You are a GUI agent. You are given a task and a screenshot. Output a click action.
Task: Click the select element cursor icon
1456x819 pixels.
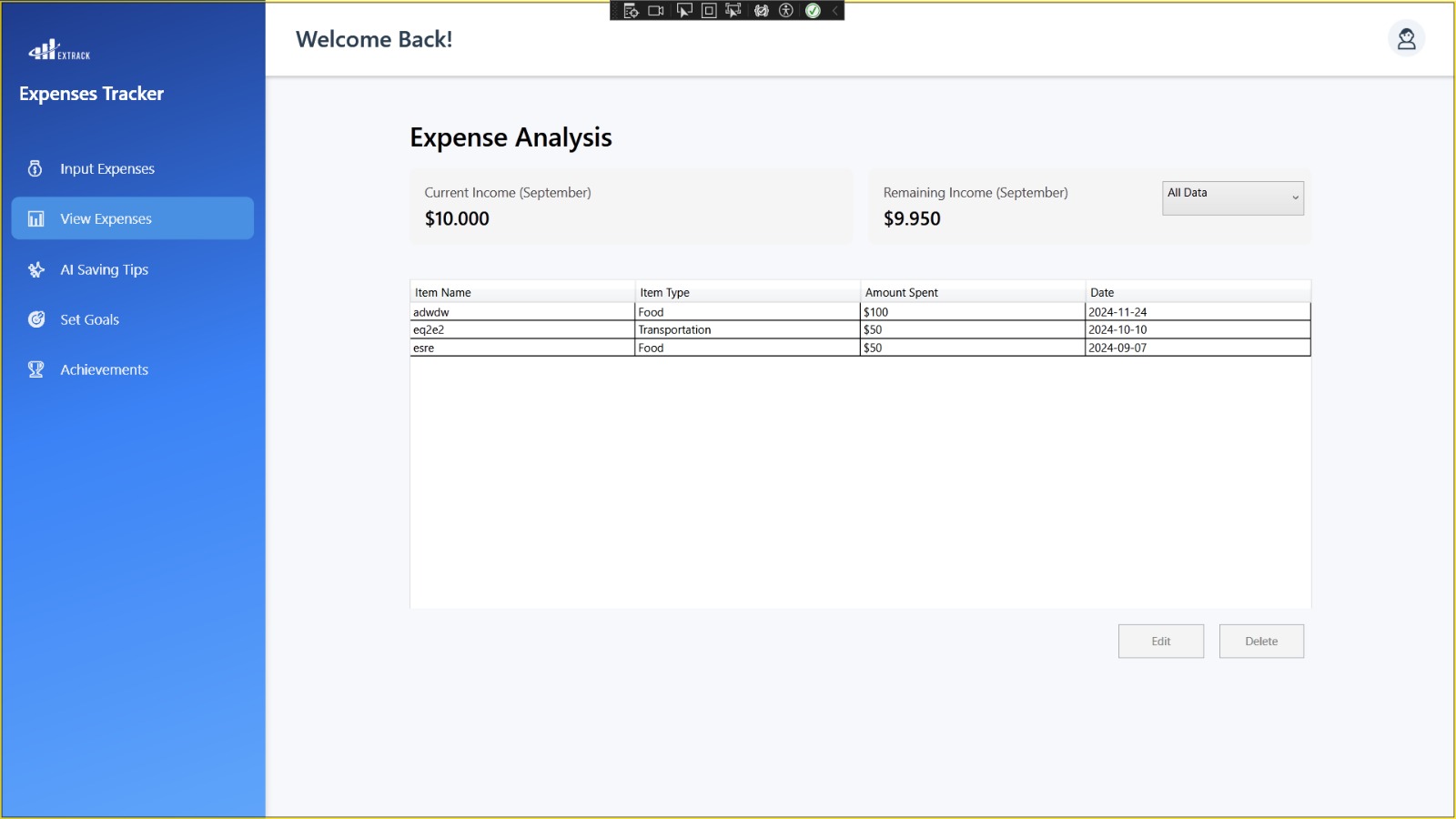coord(684,11)
